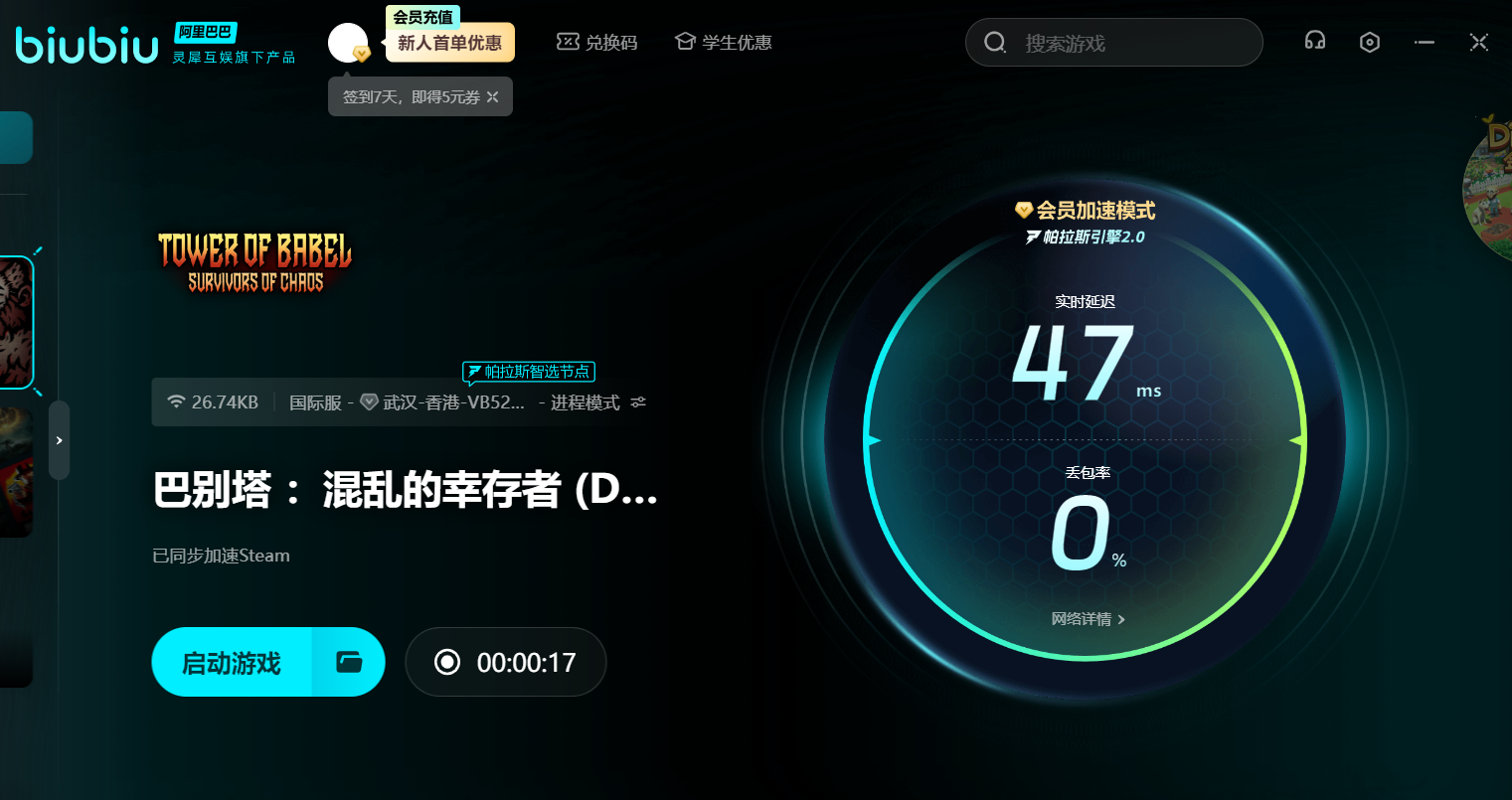Click the 会员加速模式 label
Viewport: 1512px width, 800px height.
(1086, 211)
